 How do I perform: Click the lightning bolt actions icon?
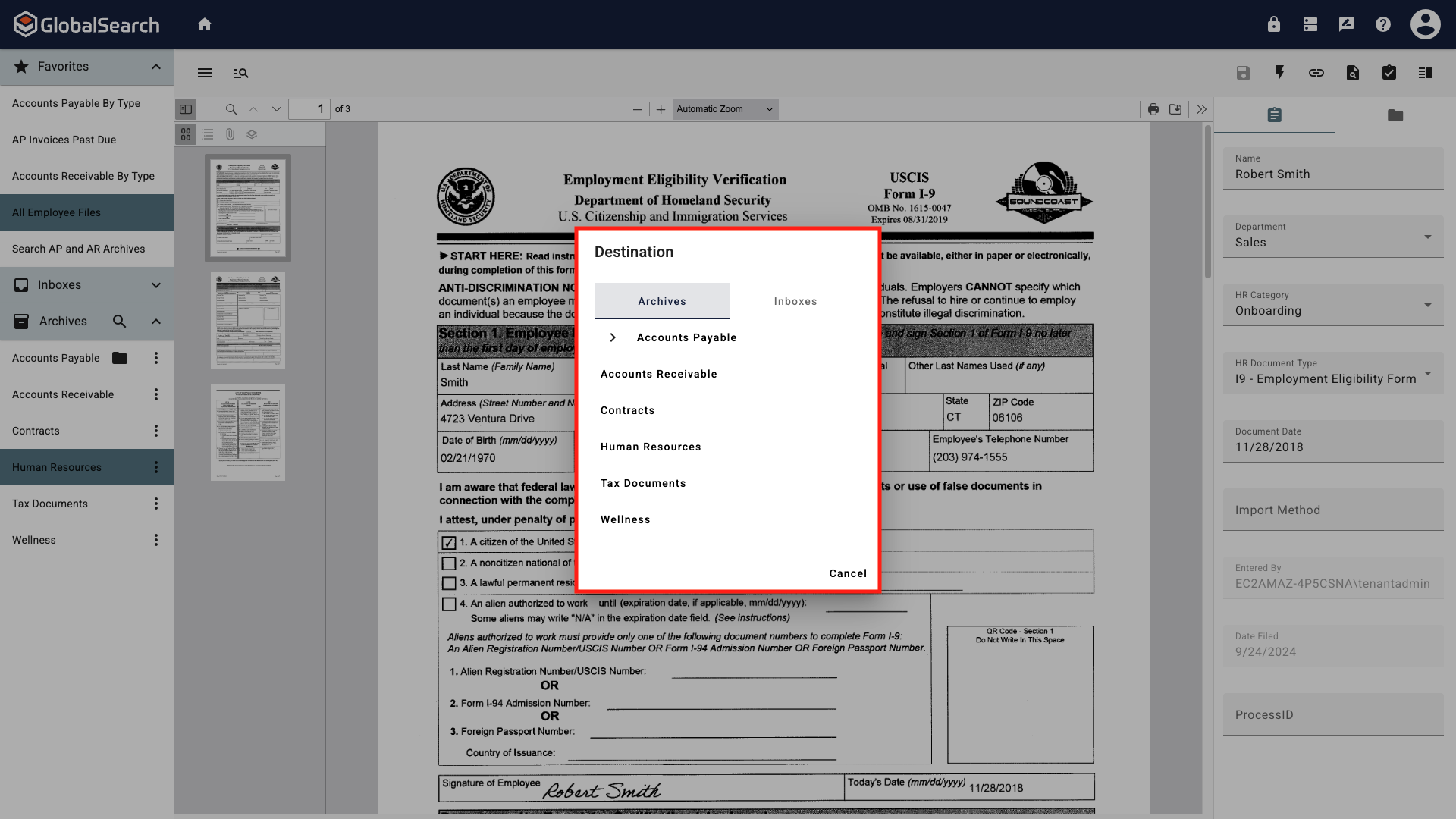(x=1280, y=73)
